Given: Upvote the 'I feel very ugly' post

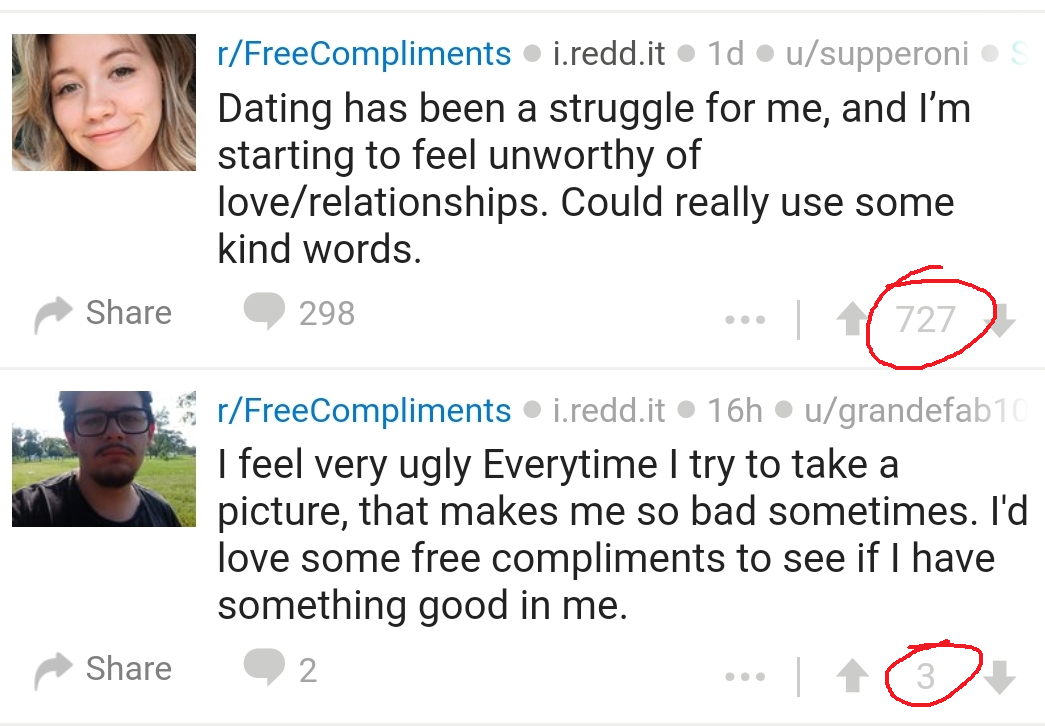Looking at the screenshot, I should point(851,677).
